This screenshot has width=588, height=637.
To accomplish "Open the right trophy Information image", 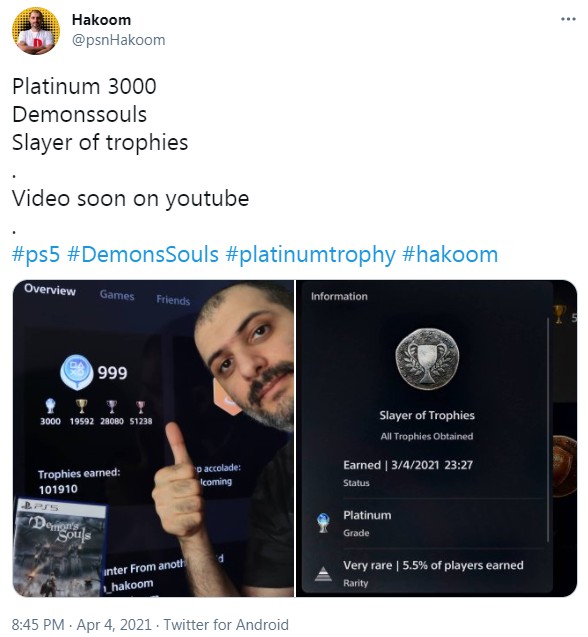I will click(x=436, y=438).
